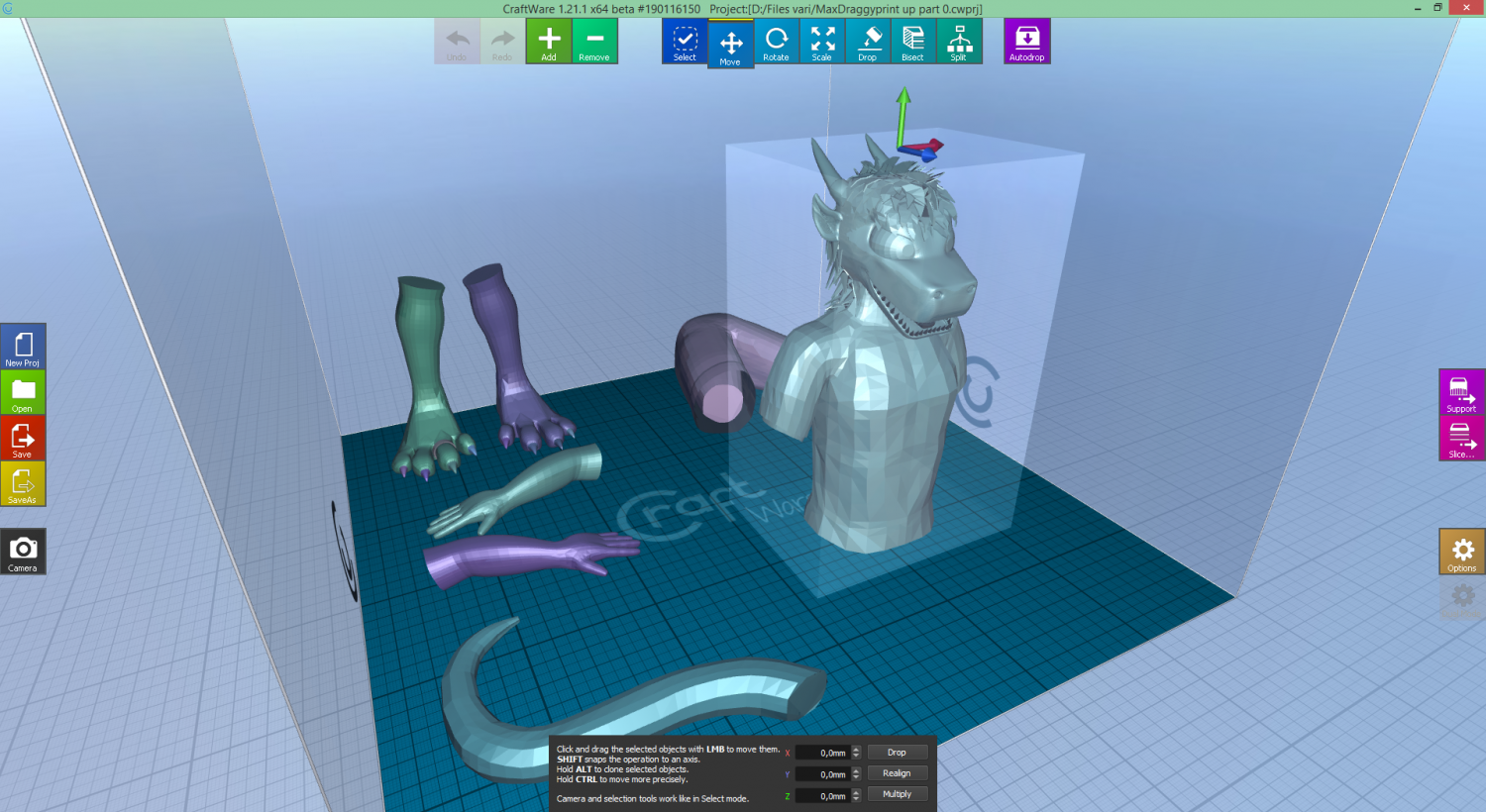Viewport: 1486px width, 812px height.
Task: Create a new project with New Proj
Action: pos(23,348)
